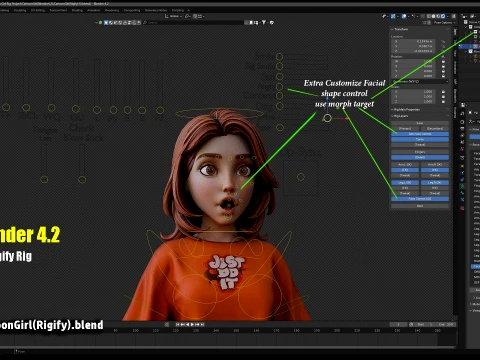Switch to the Shading workspace tab

tap(77, 10)
